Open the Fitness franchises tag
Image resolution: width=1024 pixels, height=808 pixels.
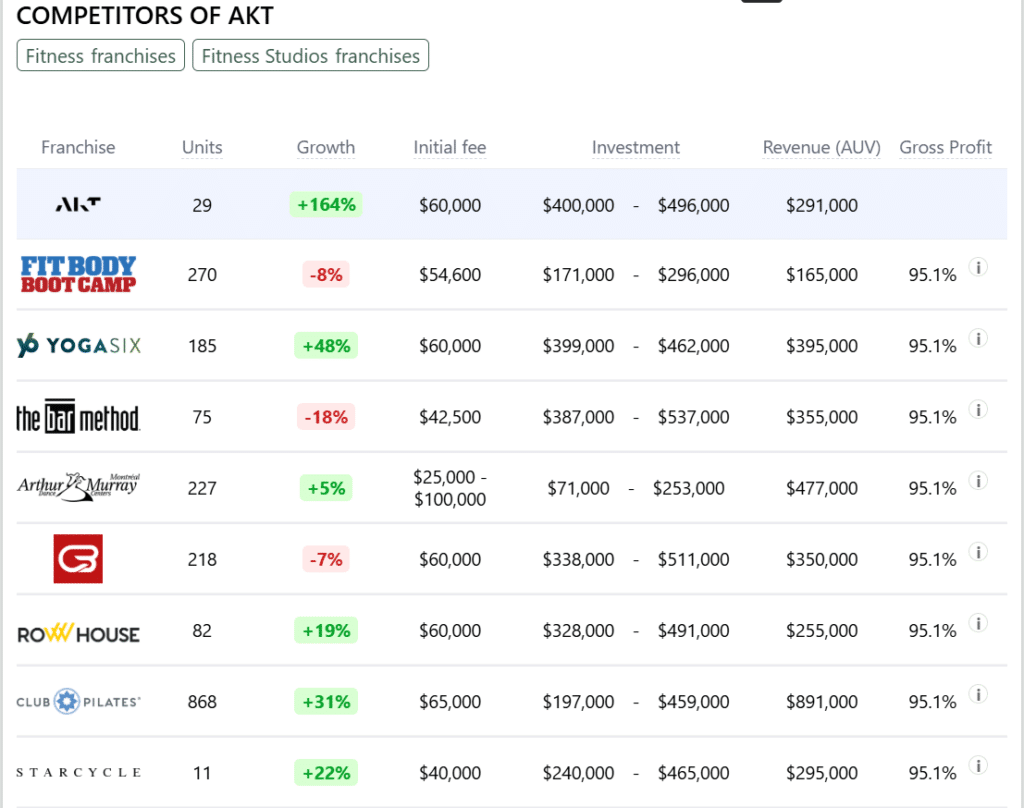pyautogui.click(x=101, y=56)
